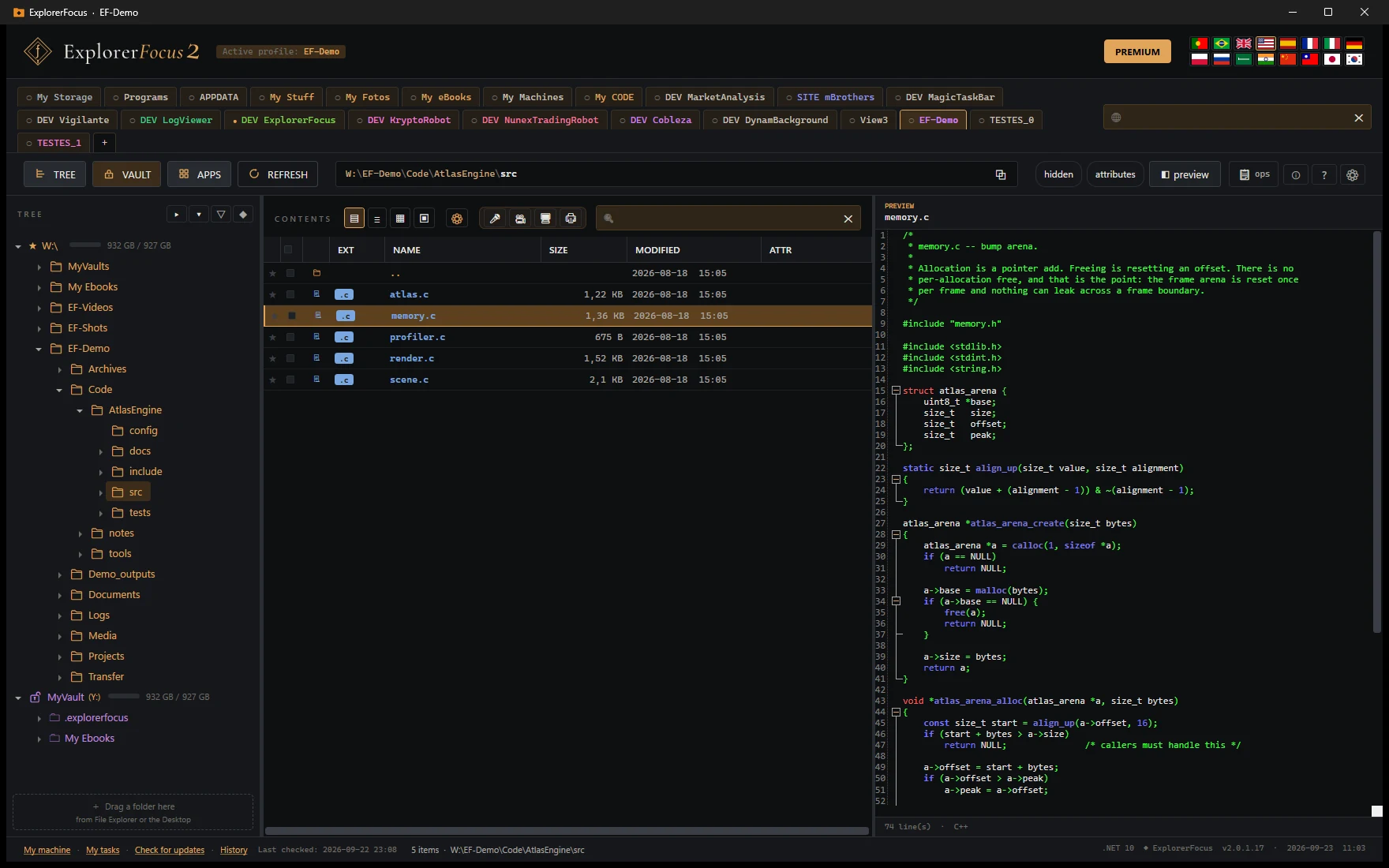Image resolution: width=1389 pixels, height=868 pixels.
Task: Copy the path using the address bar icon
Action: [x=1001, y=174]
